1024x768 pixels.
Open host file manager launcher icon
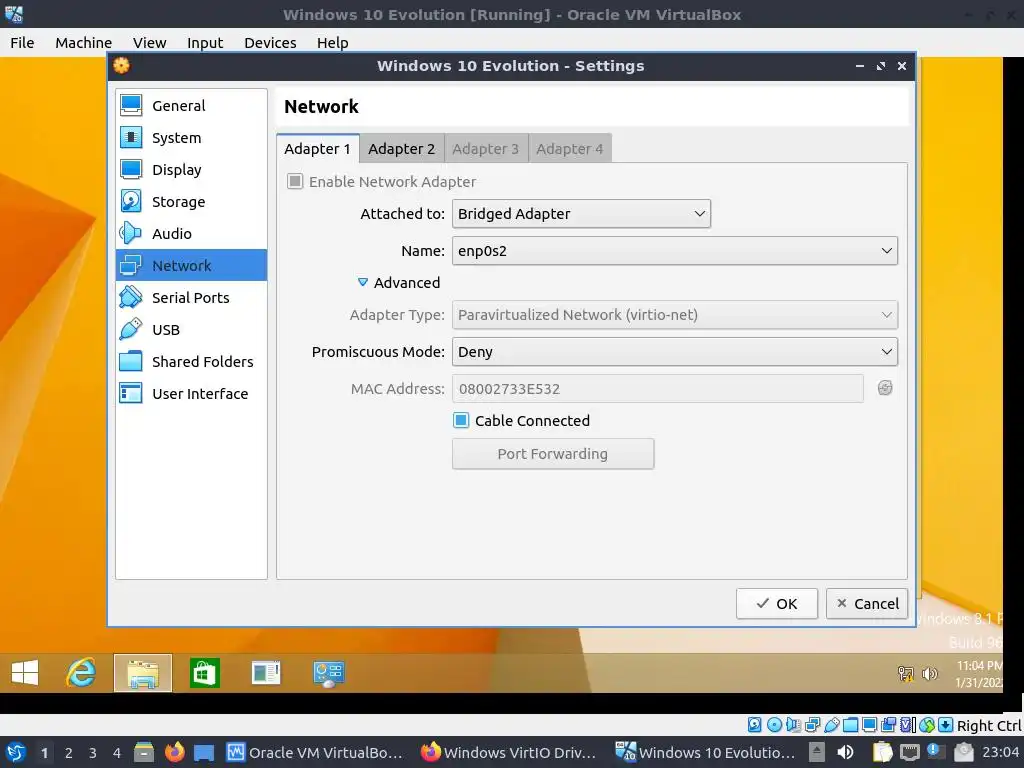coord(144,752)
